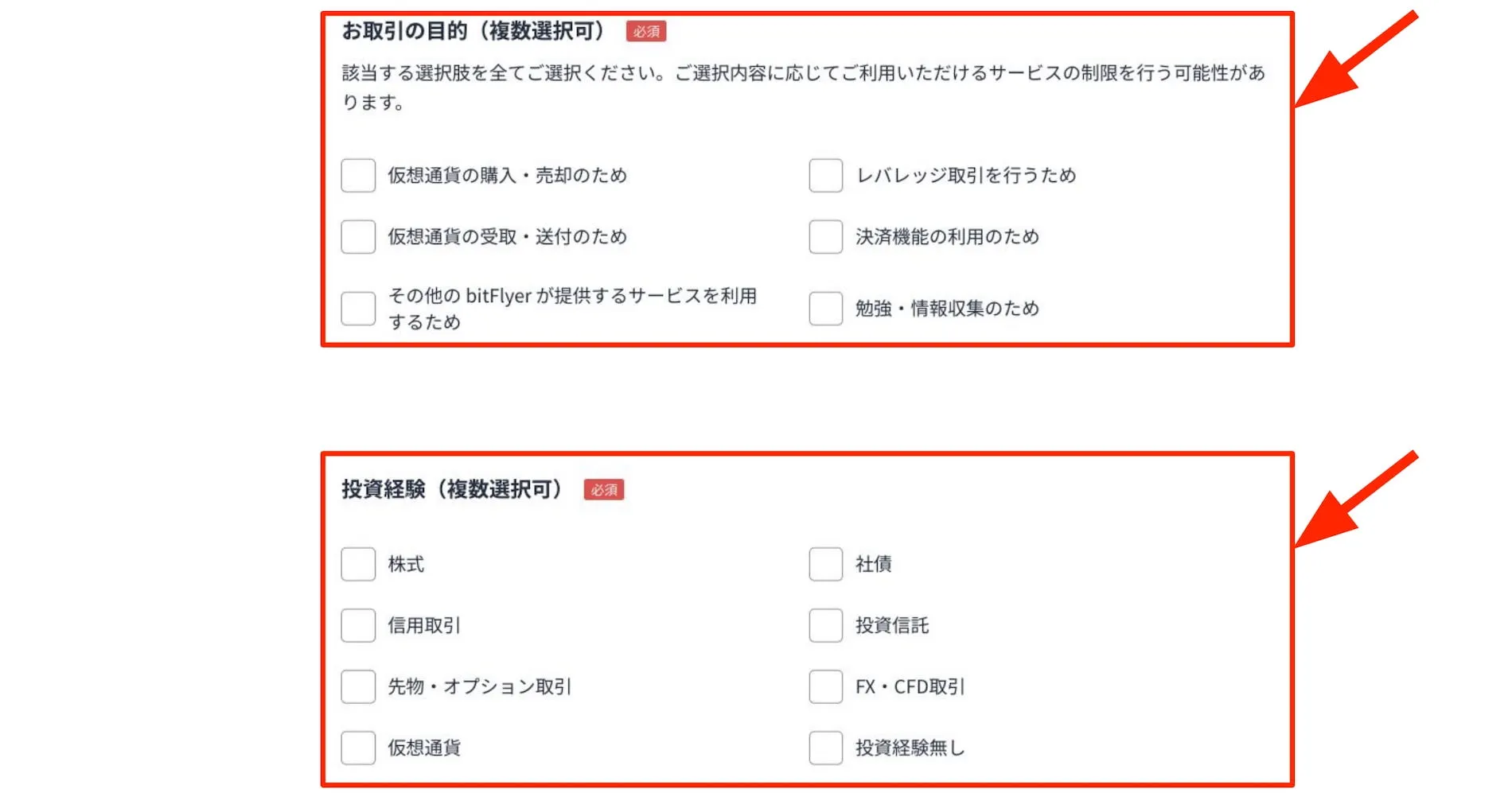Check 社債 checkbox
This screenshot has height=793, width=1512.
[824, 564]
